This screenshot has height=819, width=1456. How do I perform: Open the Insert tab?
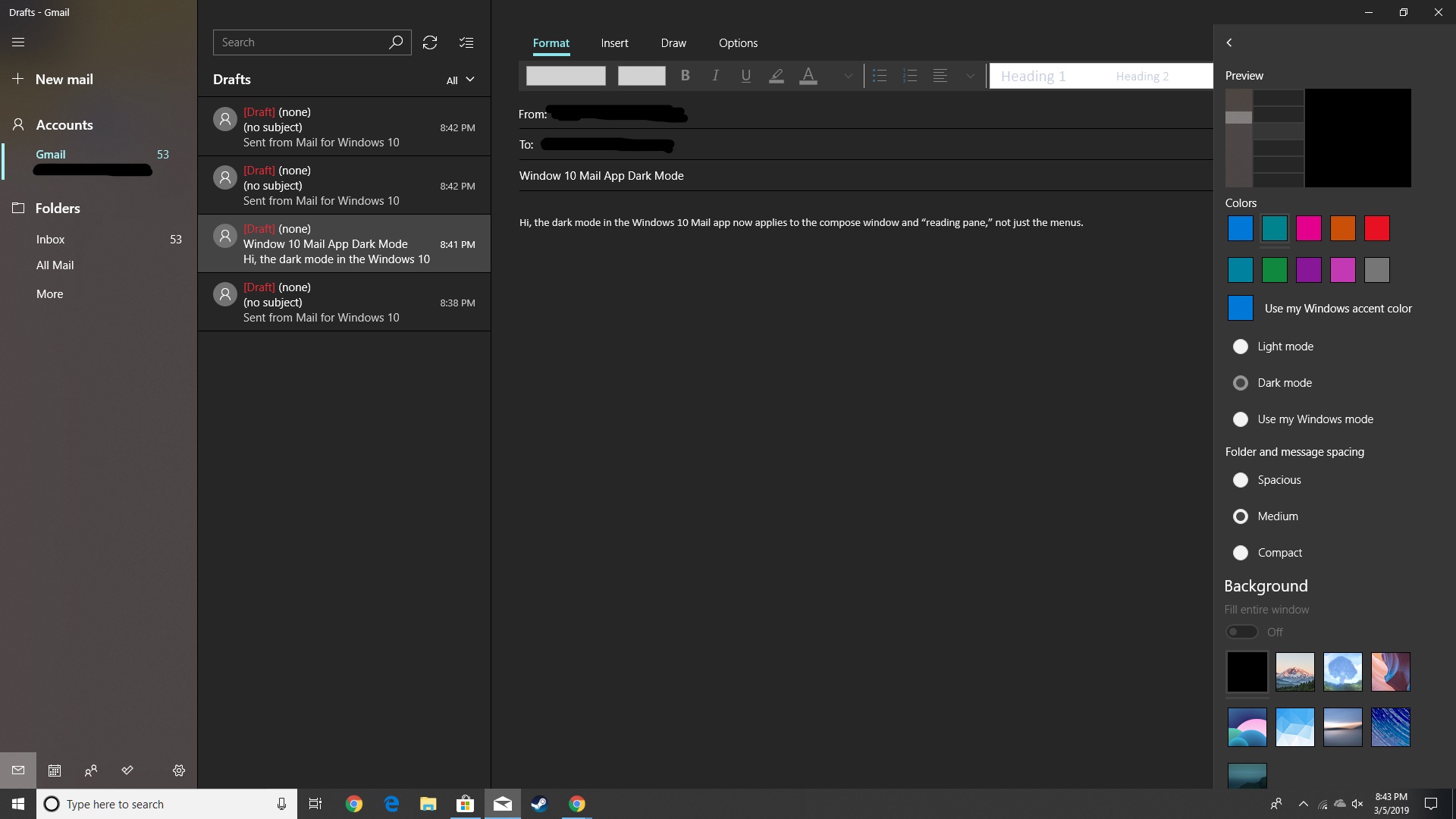pyautogui.click(x=614, y=43)
